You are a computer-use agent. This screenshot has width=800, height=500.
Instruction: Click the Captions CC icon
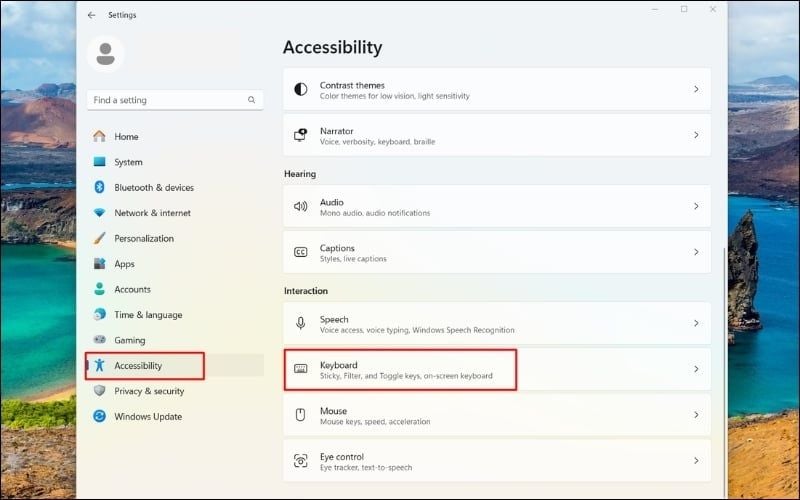tap(301, 252)
